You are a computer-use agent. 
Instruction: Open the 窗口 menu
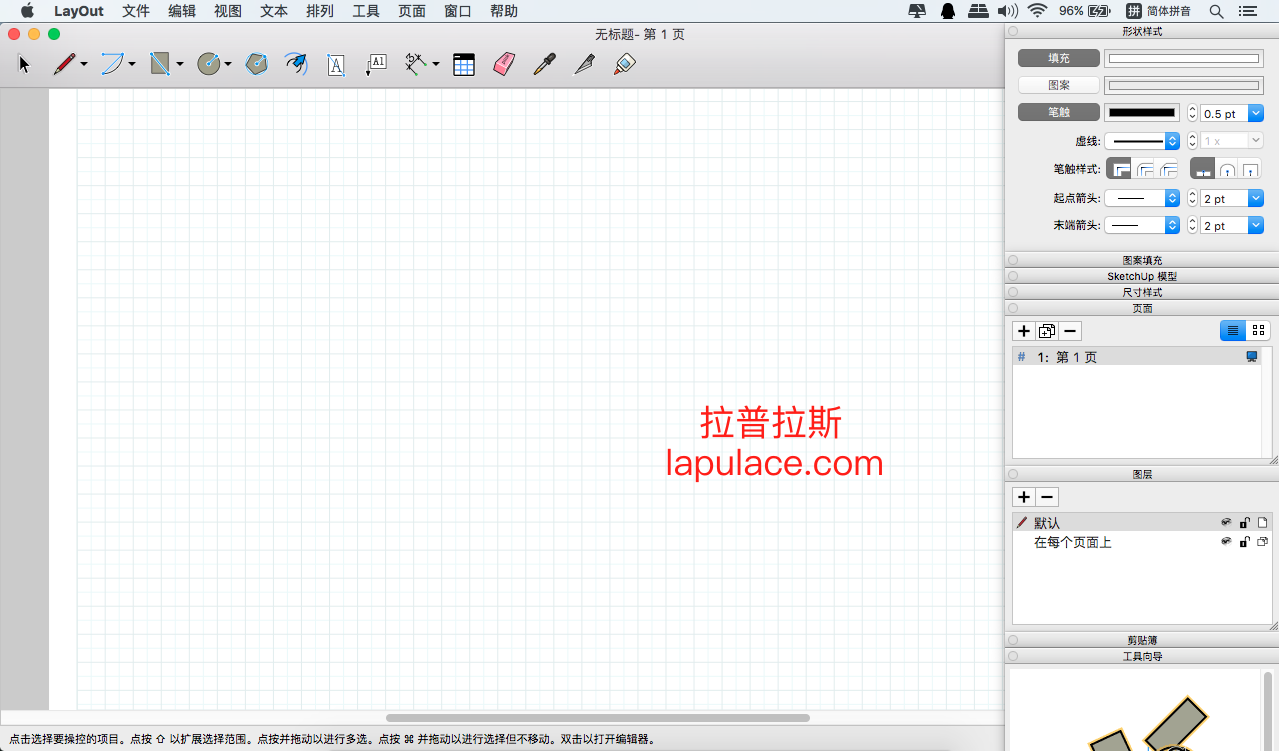point(458,11)
